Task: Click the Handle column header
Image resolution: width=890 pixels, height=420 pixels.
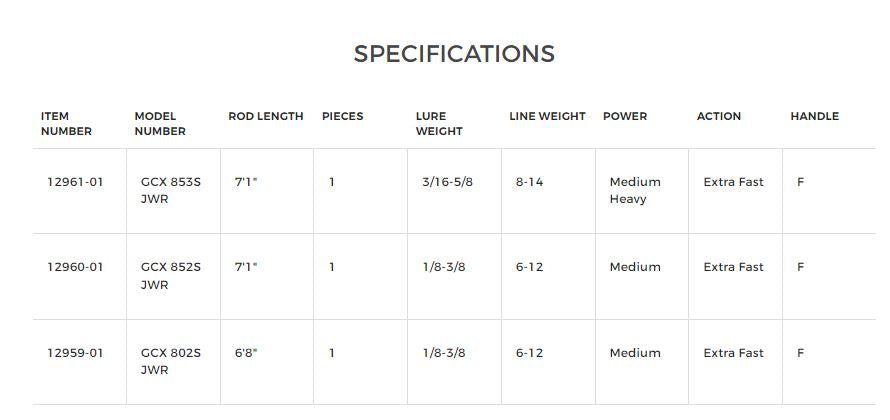Action: click(814, 116)
